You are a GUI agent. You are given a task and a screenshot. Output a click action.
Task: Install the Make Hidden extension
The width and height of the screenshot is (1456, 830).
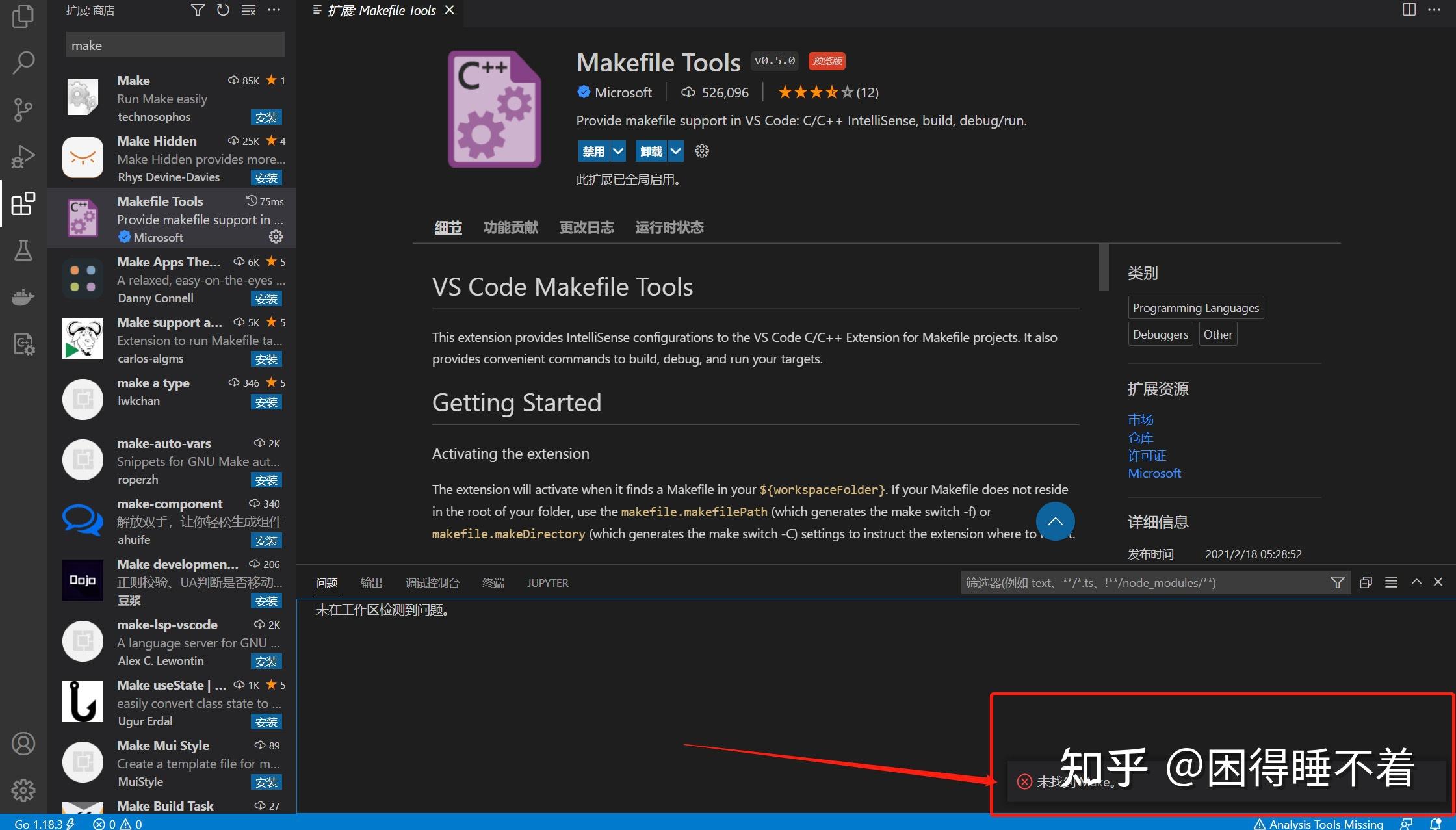[266, 177]
